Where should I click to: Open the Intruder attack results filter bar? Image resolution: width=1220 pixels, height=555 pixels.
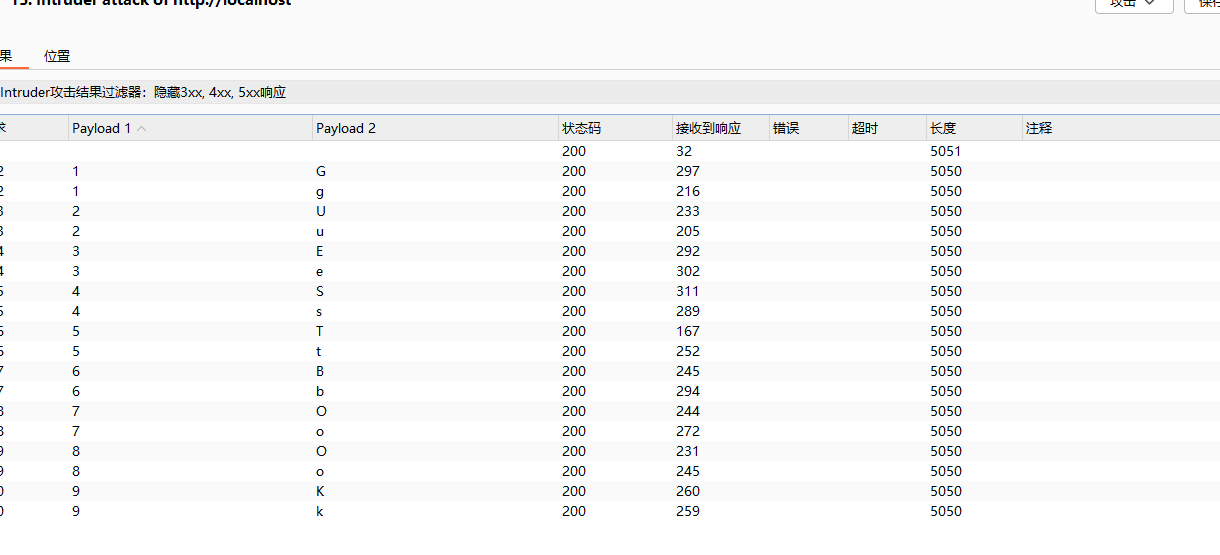click(x=143, y=92)
